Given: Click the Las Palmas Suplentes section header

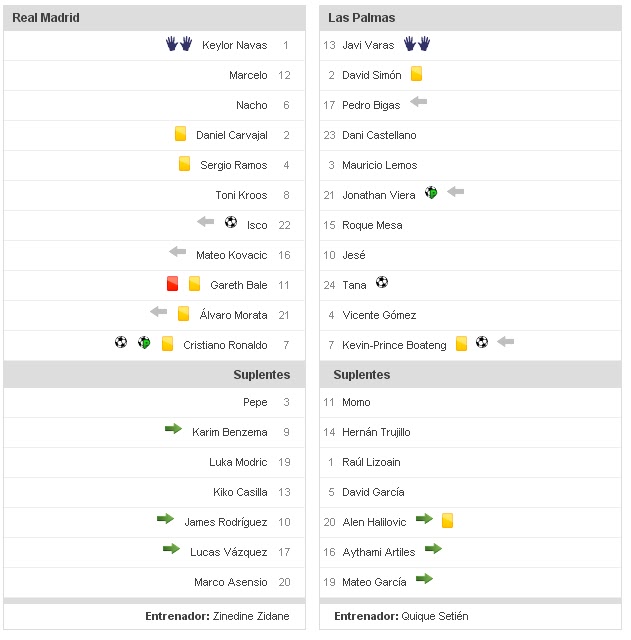Looking at the screenshot, I should coord(361,375).
